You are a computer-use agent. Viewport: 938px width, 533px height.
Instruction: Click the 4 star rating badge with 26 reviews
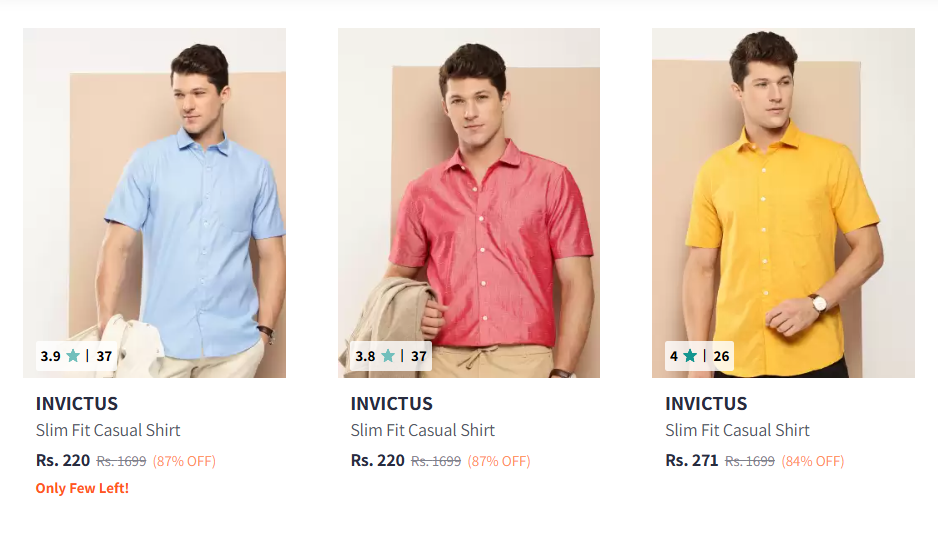[699, 356]
